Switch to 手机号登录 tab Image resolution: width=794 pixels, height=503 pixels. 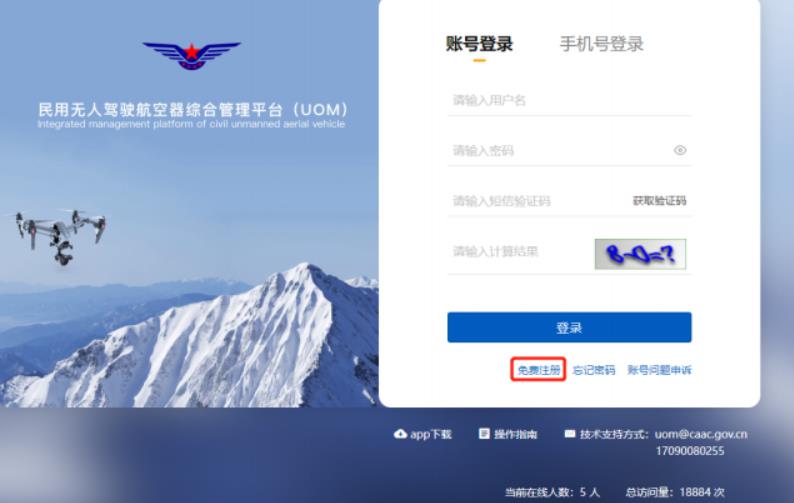602,44
